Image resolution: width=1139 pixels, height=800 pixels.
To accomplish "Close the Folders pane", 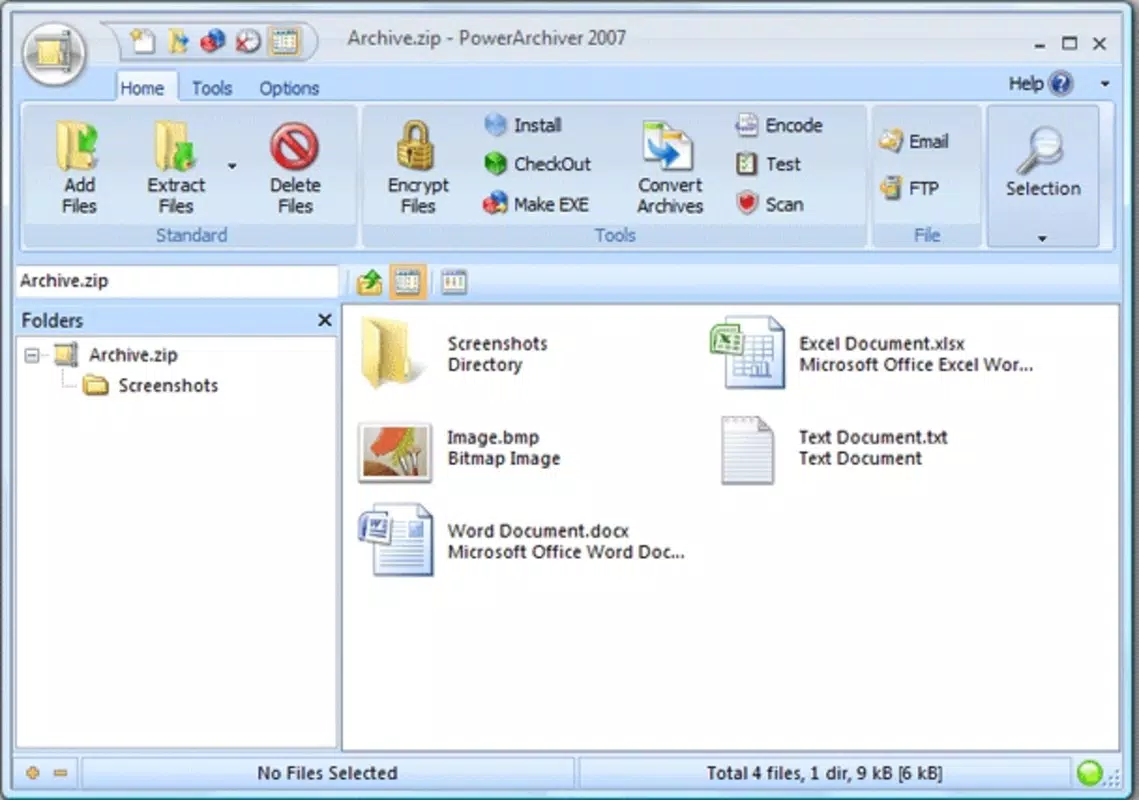I will click(325, 320).
